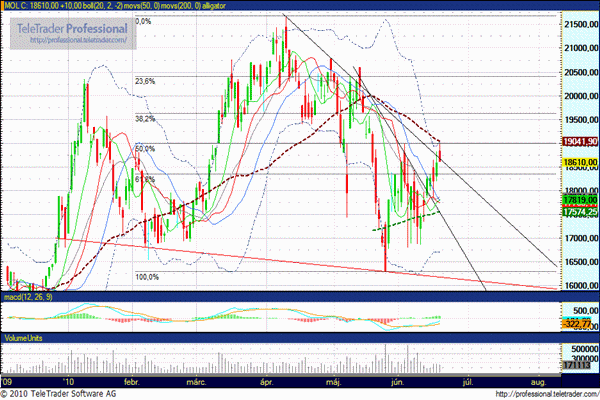Click the 17574,25 price tag
600x400 pixels.
point(578,212)
